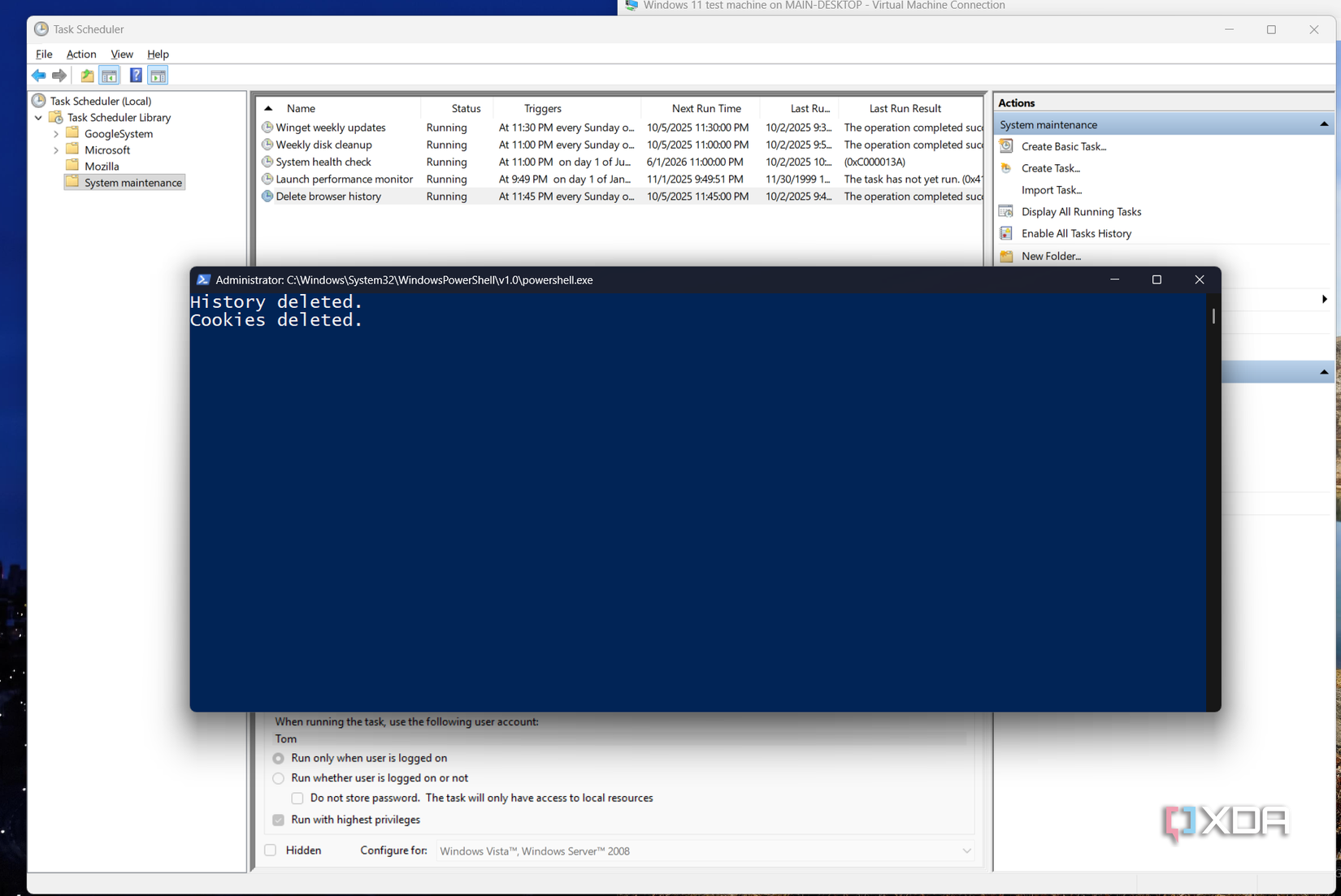This screenshot has height=896, width=1341.
Task: Select Run only when user is logged on
Action: pos(278,758)
